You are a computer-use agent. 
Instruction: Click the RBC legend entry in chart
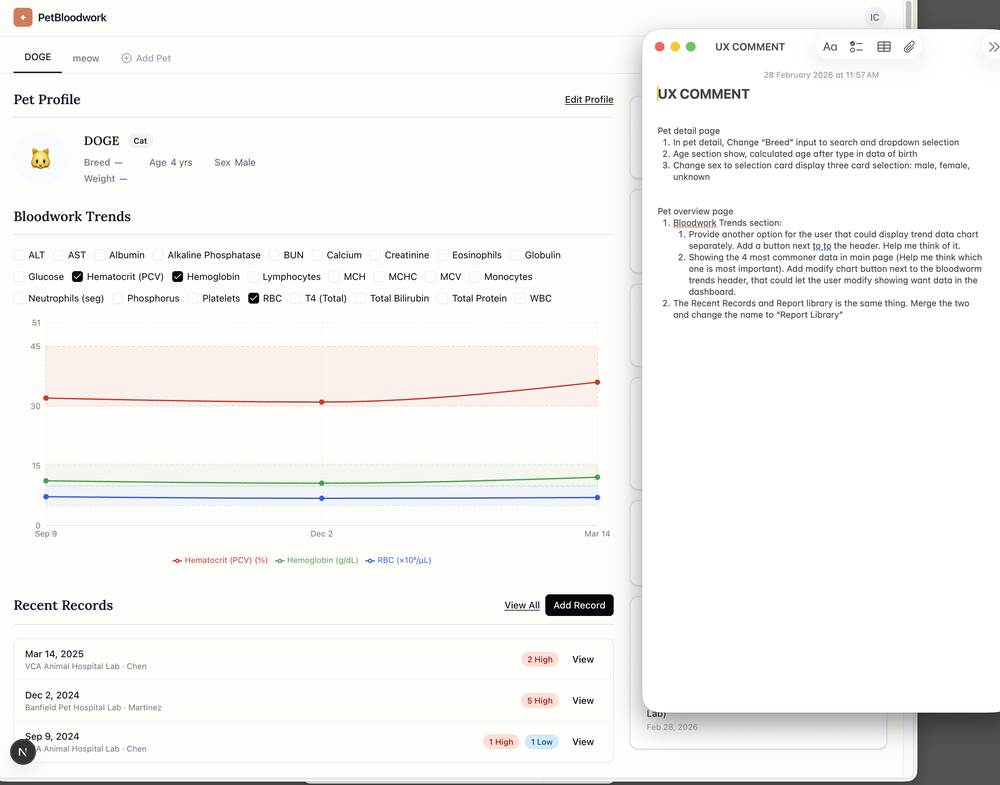399,560
